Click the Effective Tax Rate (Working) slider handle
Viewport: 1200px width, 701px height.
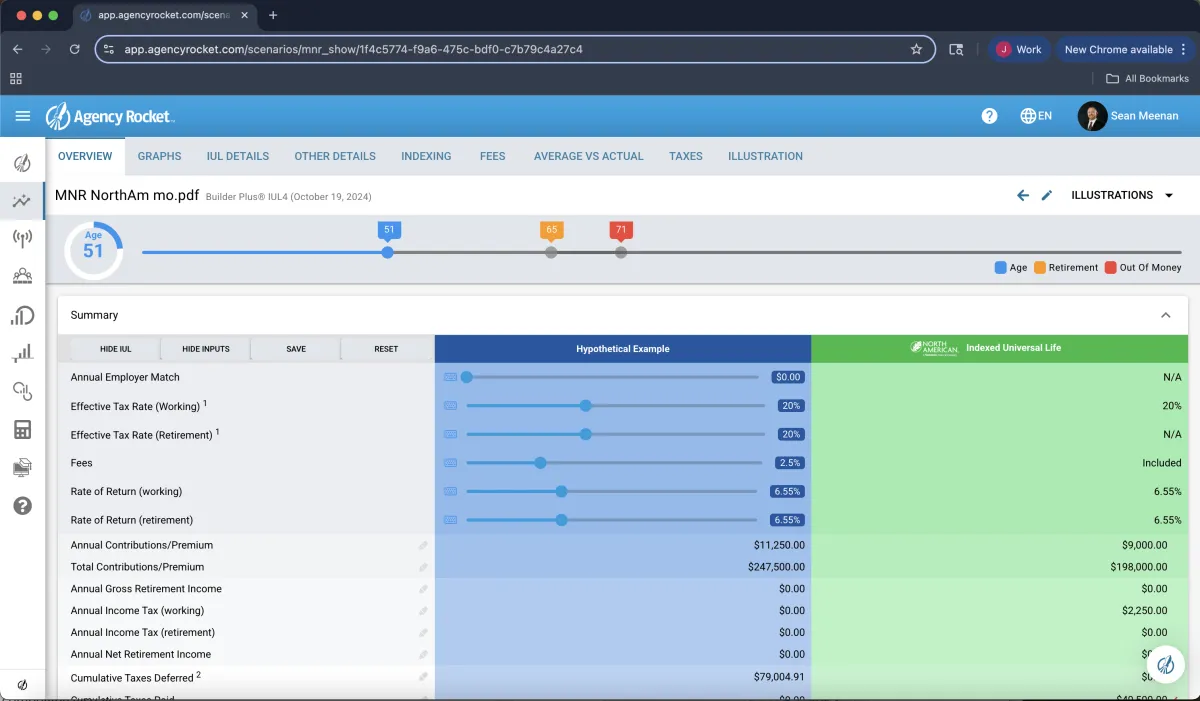coord(586,406)
